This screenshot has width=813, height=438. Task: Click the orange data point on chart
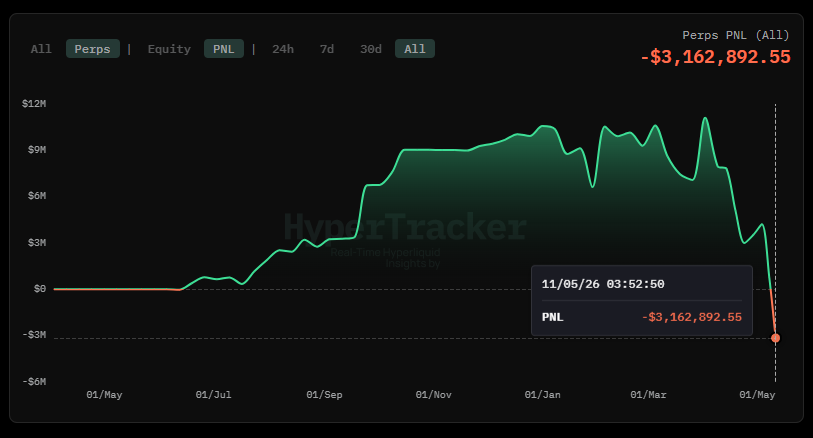click(x=776, y=338)
